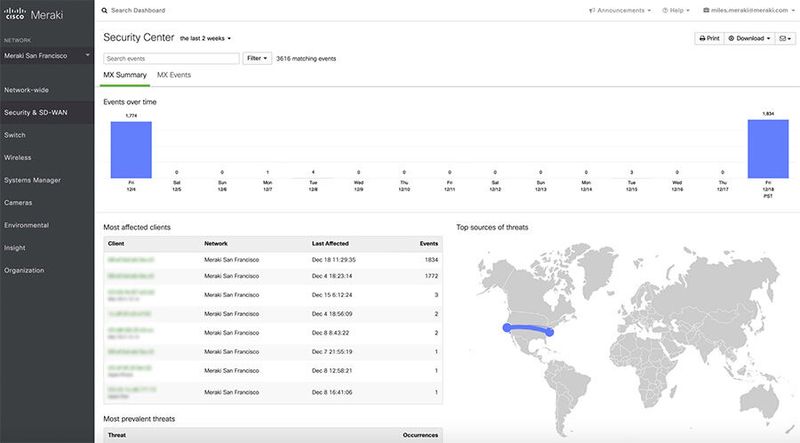Screen dimensions: 800x443
Task: Click the East Coast threat point on map
Action: click(549, 332)
